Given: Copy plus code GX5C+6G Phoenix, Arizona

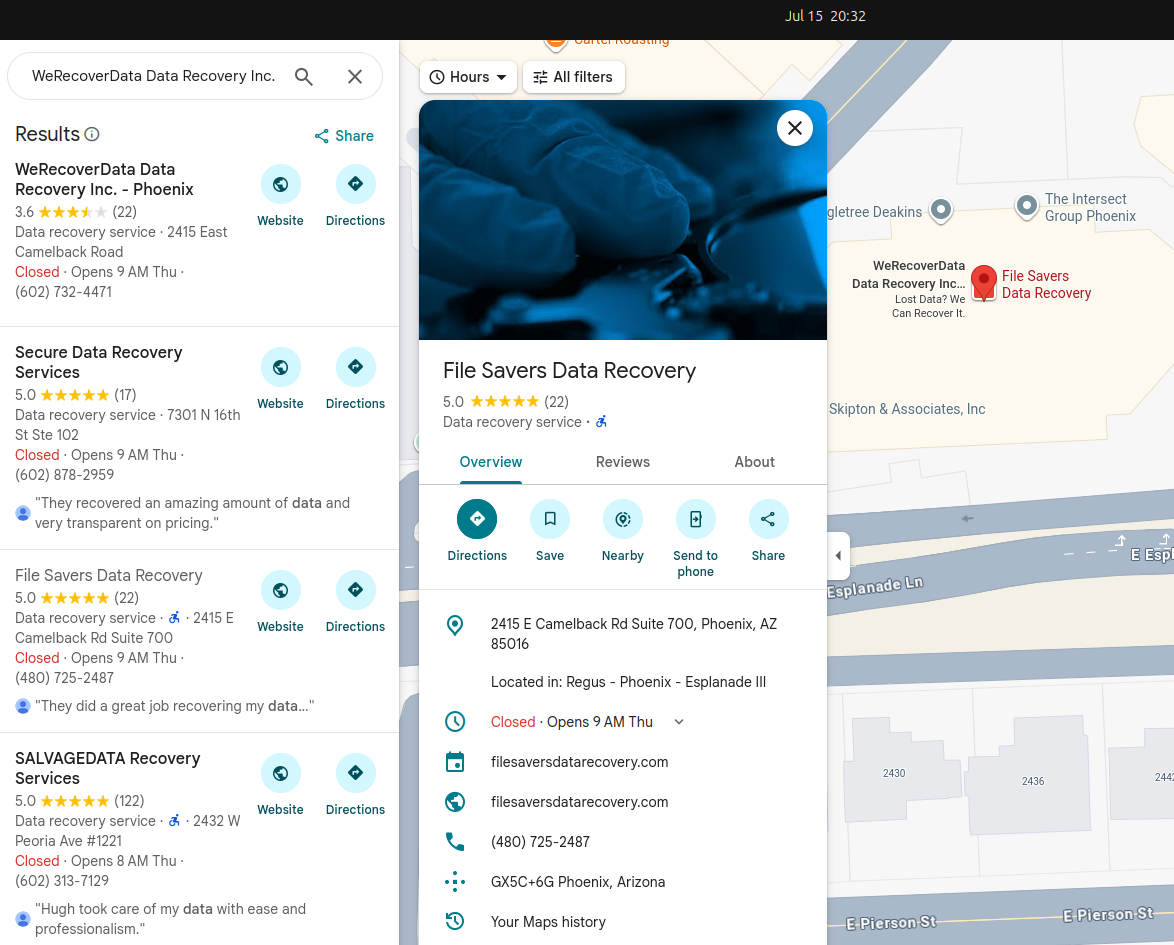Looking at the screenshot, I should (578, 882).
